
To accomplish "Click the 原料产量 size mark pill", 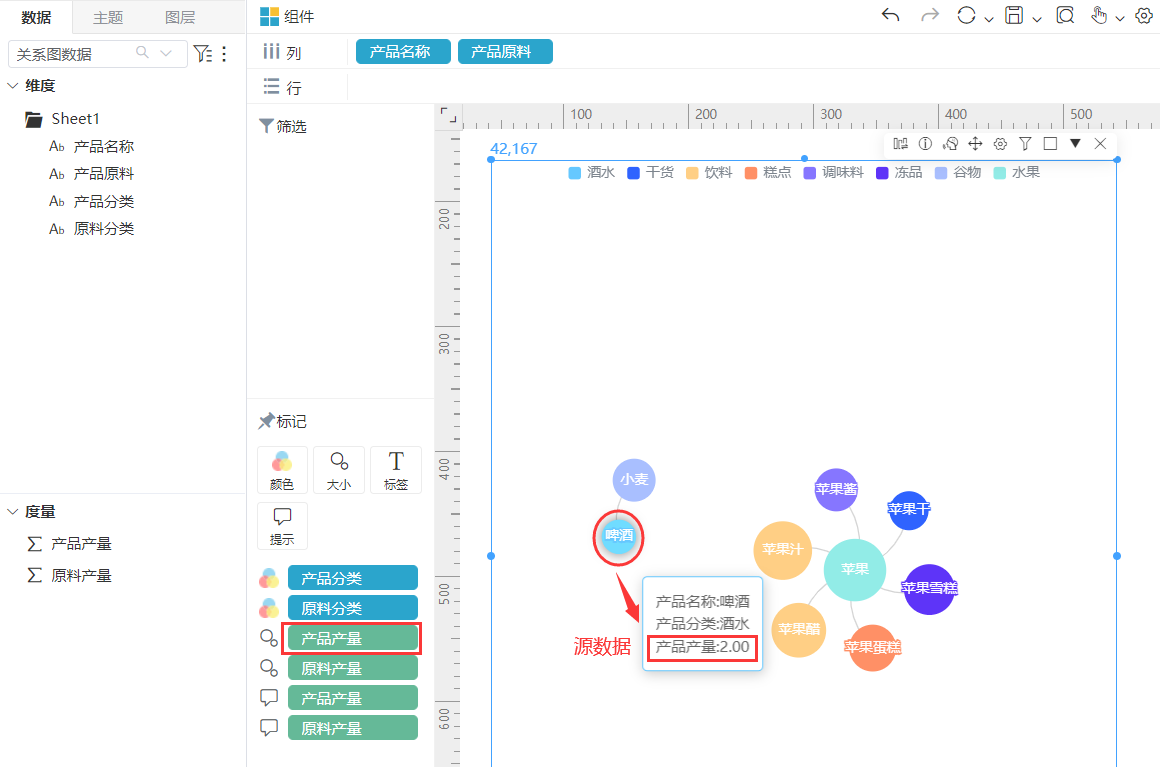I will pyautogui.click(x=353, y=668).
